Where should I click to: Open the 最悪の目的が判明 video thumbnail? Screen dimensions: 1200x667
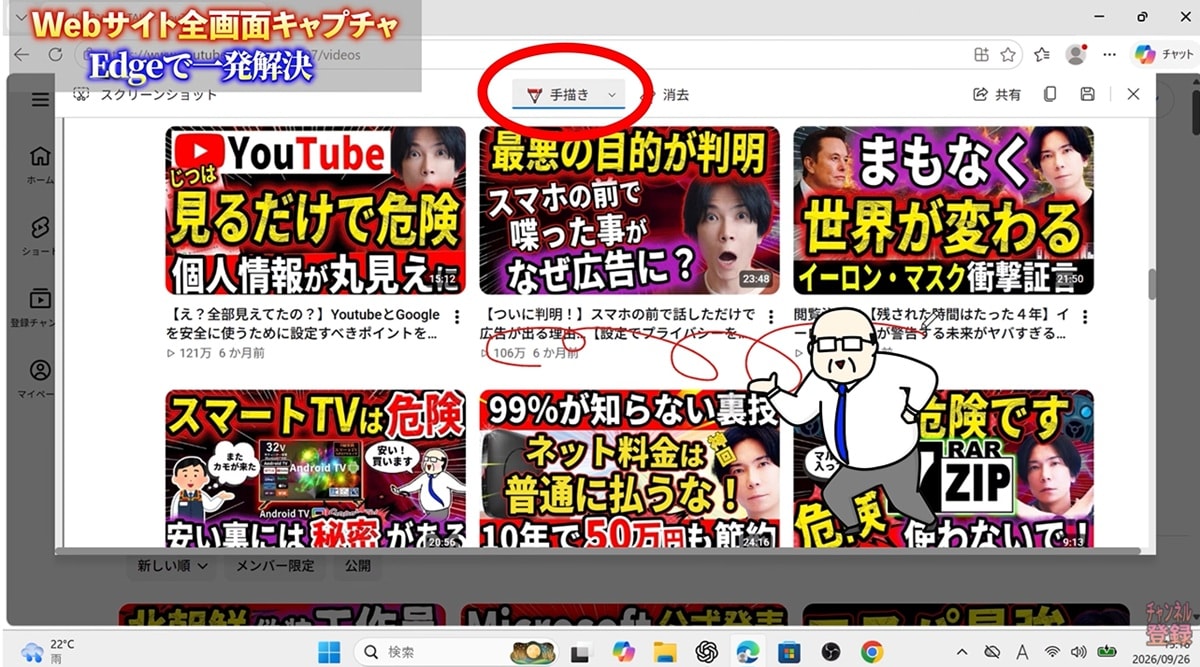629,210
